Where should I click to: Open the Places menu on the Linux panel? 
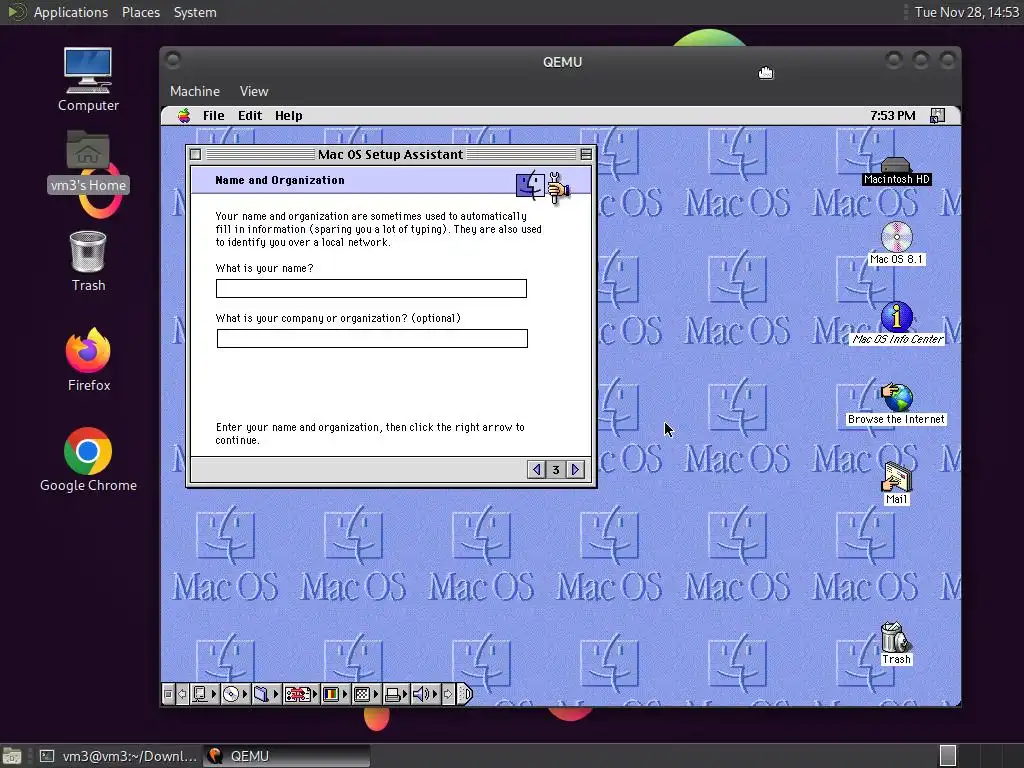[x=140, y=12]
